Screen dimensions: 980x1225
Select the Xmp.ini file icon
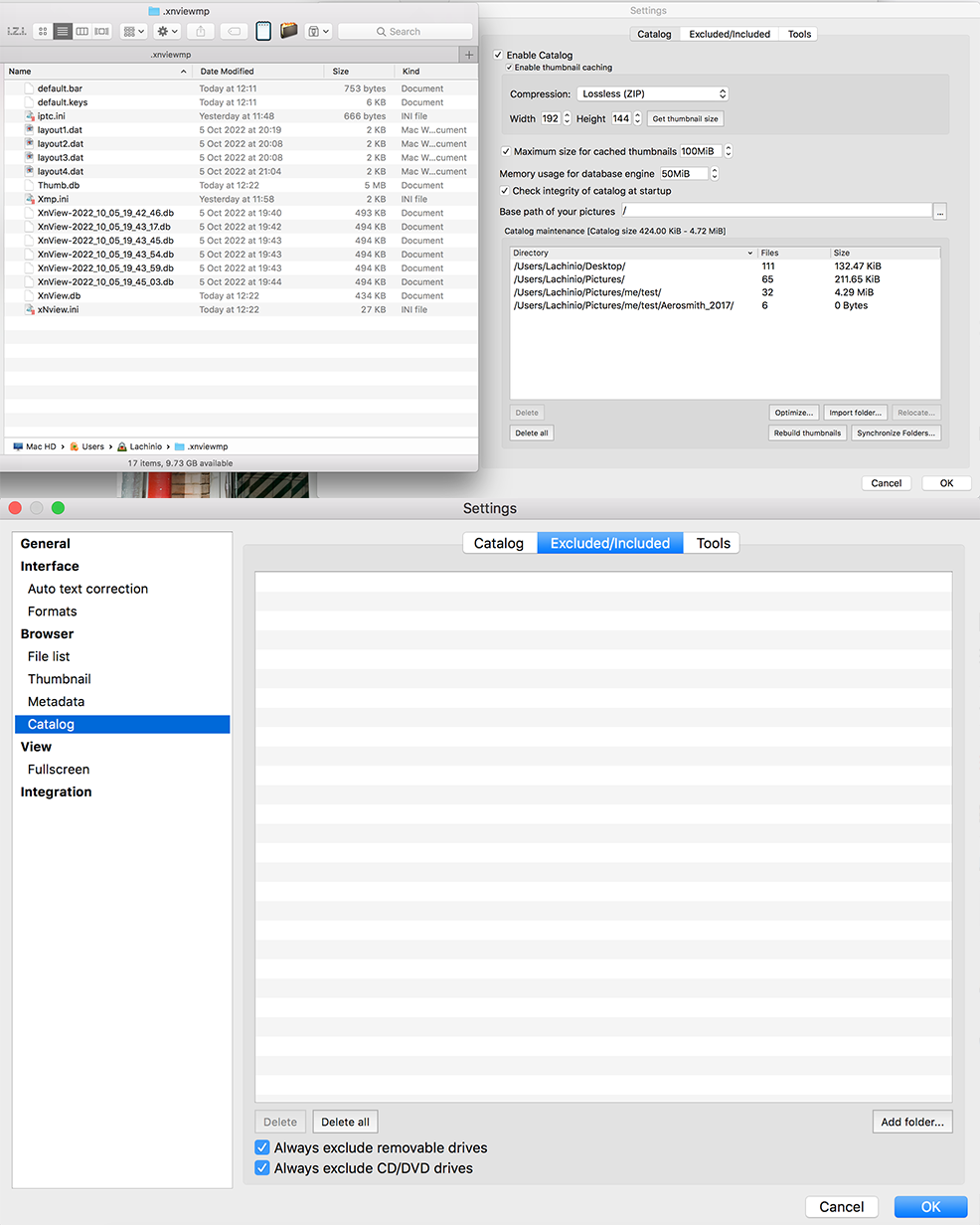[x=30, y=199]
